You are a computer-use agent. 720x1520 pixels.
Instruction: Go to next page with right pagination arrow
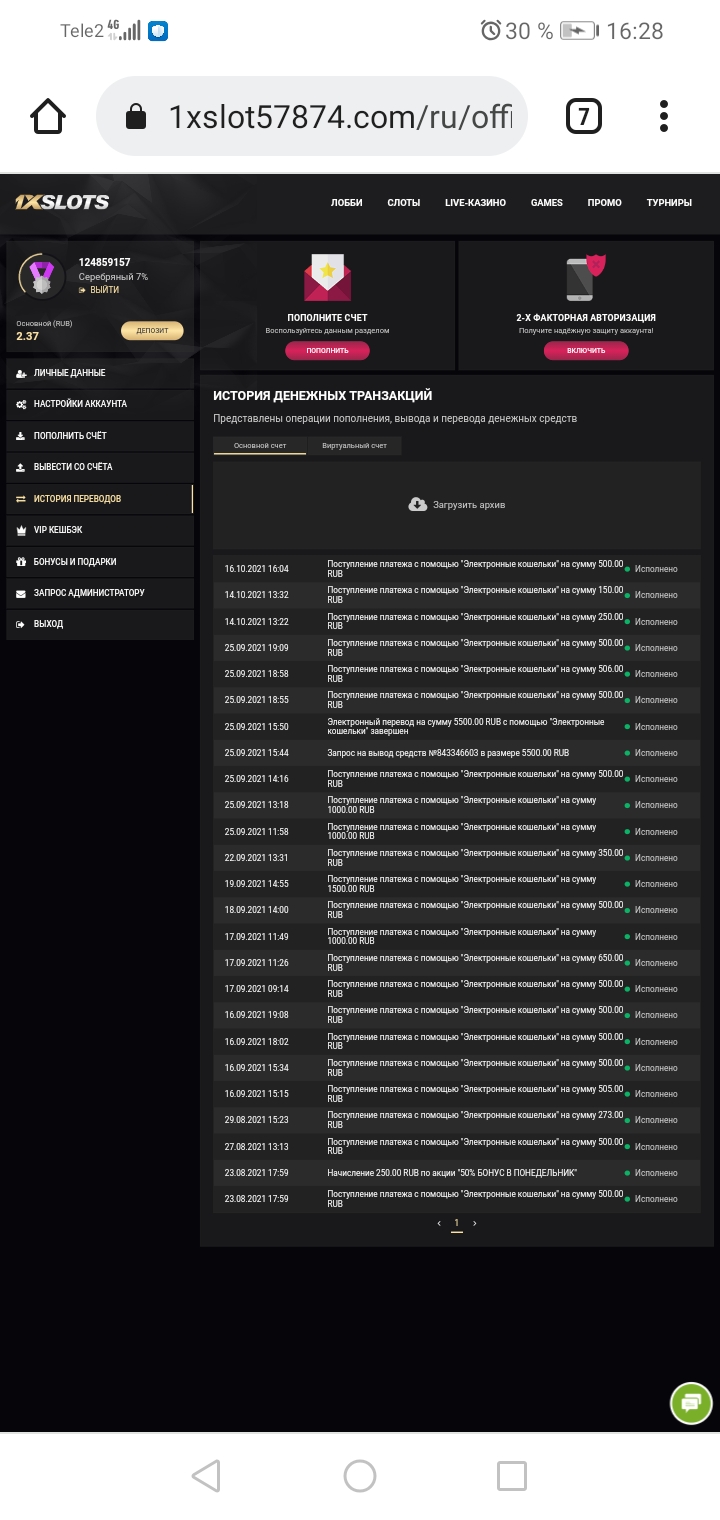point(475,1222)
